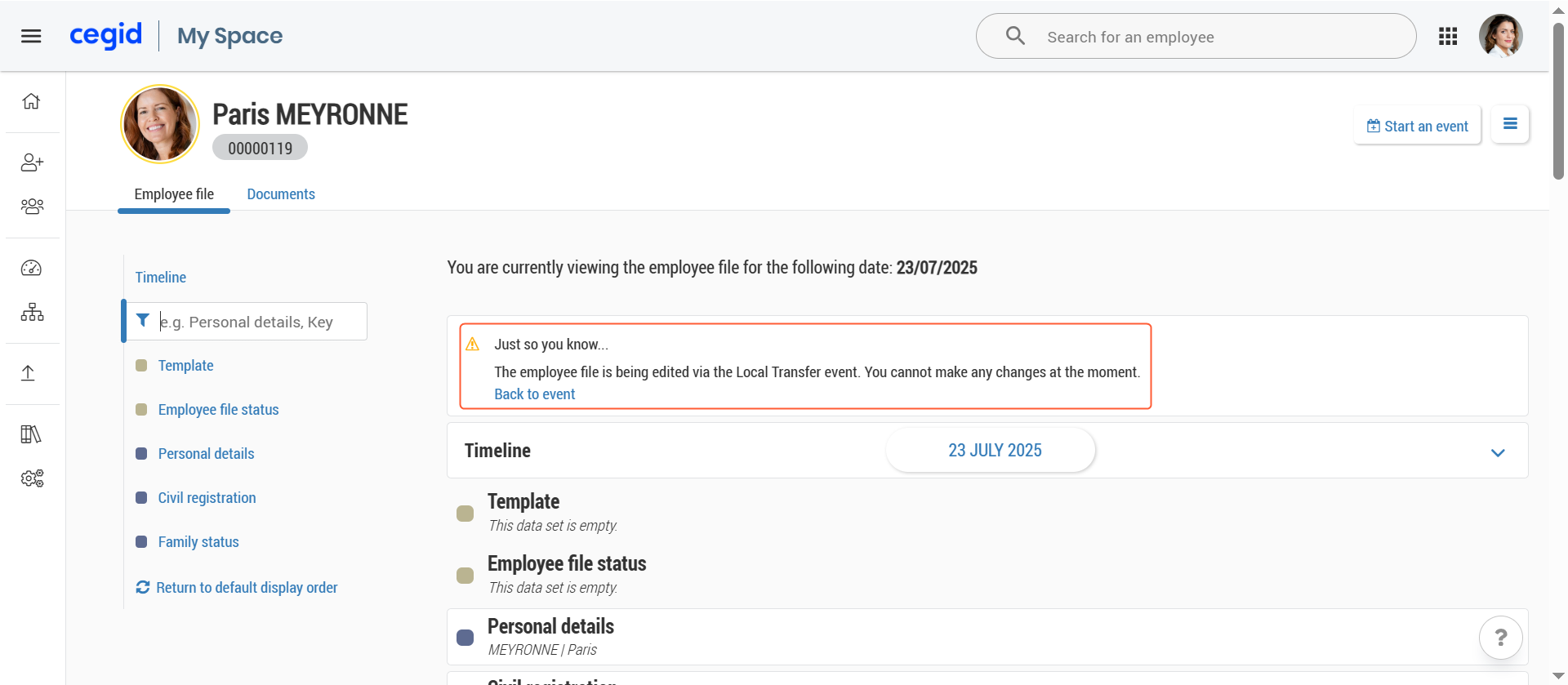Expand the Timeline section chevron
The height and width of the screenshot is (685, 1568).
(1497, 452)
